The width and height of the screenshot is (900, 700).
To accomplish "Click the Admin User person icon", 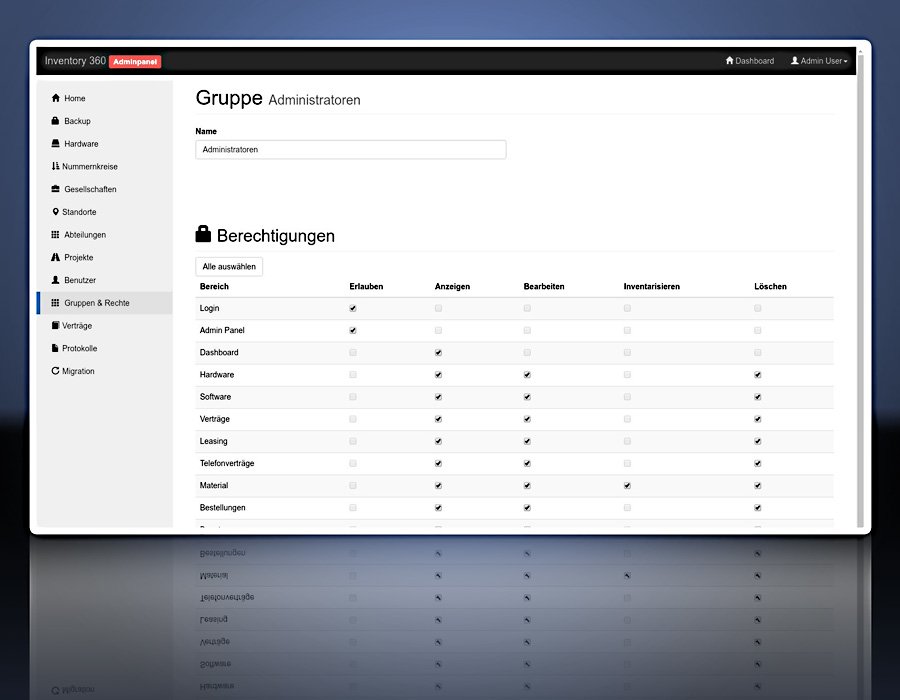I will point(795,60).
